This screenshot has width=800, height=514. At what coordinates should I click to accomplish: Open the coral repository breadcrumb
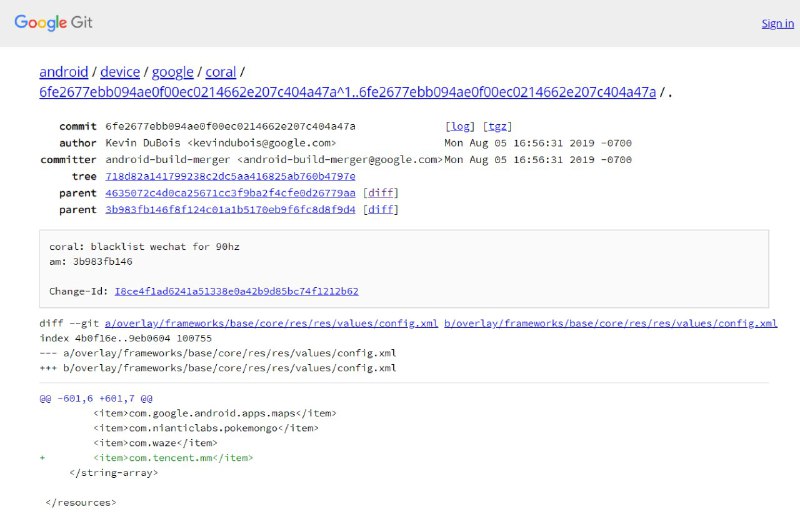click(221, 72)
